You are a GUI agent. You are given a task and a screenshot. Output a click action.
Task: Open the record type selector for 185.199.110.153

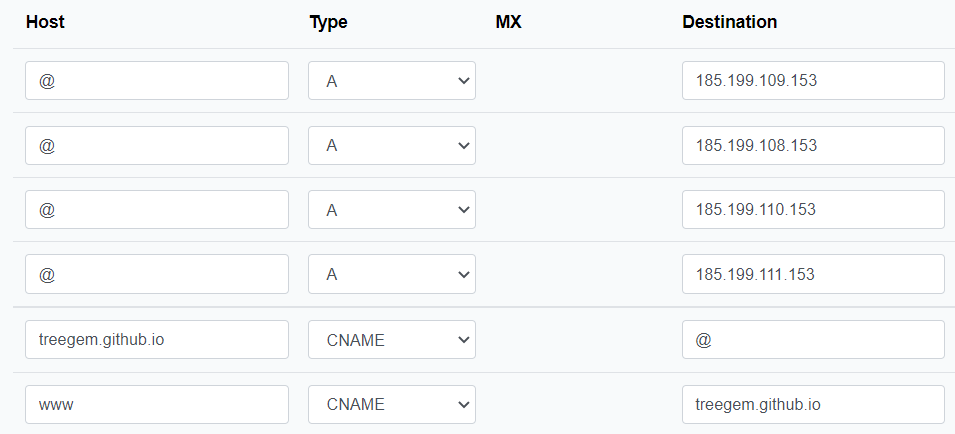pos(391,210)
